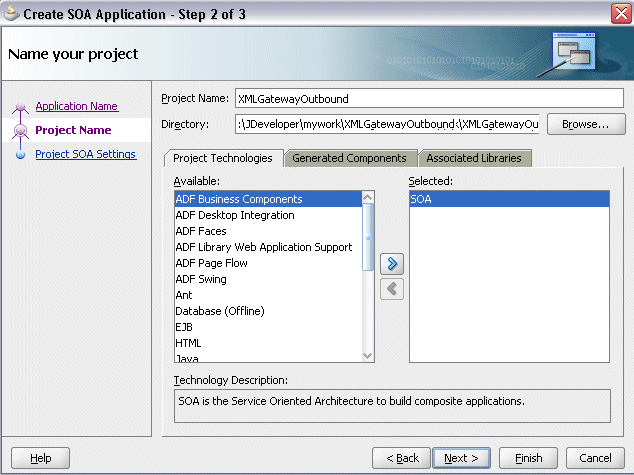The image size is (634, 475).
Task: Go to Project SOA Settings step
Action: [86, 154]
